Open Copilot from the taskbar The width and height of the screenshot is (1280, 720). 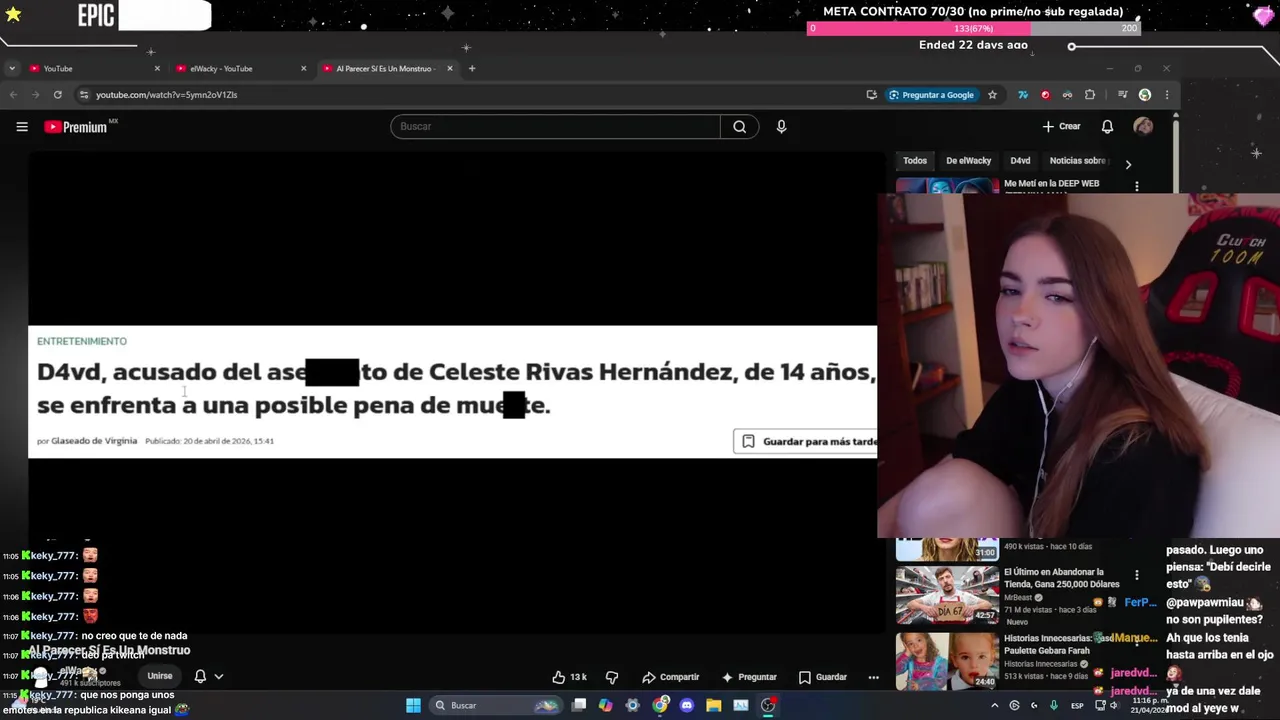(x=605, y=705)
